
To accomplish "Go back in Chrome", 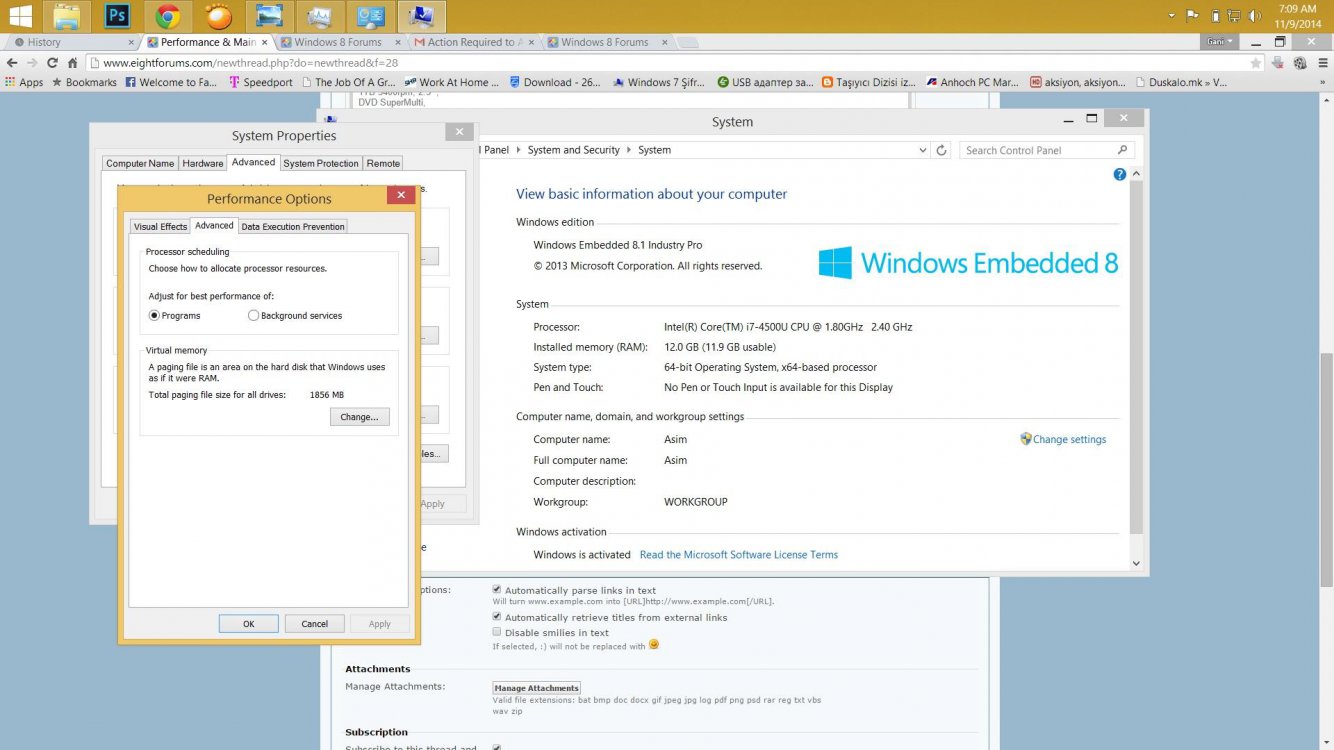I will tap(12, 62).
